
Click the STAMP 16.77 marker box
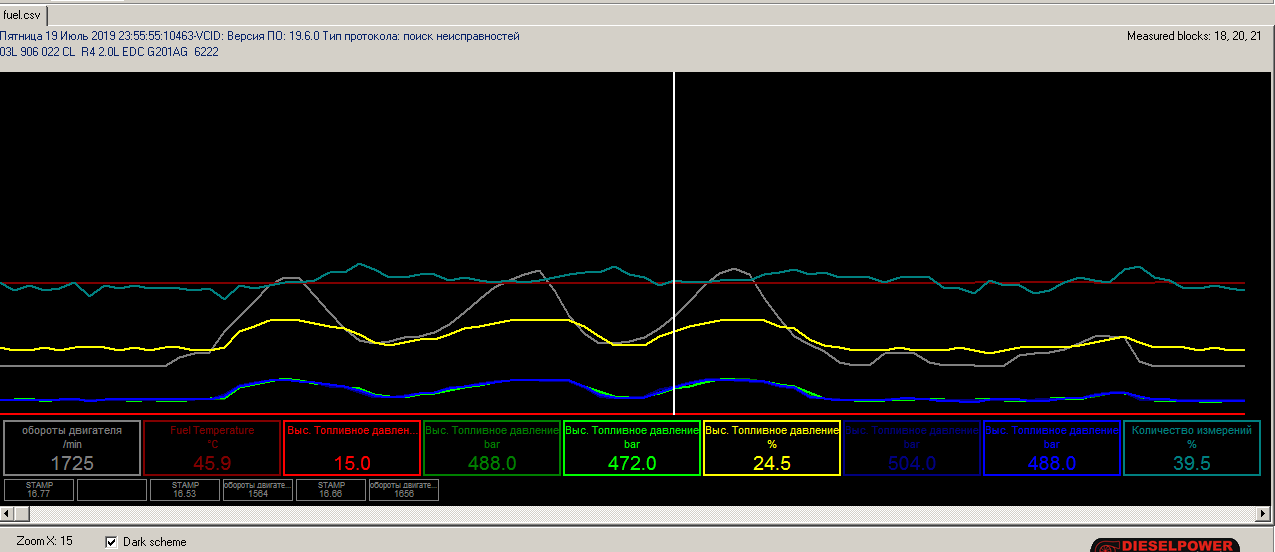pos(38,489)
